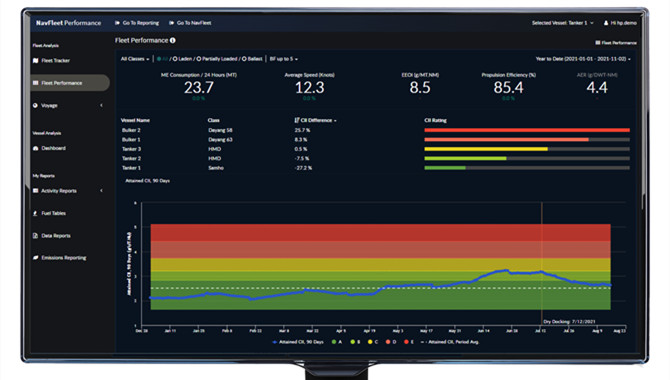Open the Data Reports document icon

(35, 236)
